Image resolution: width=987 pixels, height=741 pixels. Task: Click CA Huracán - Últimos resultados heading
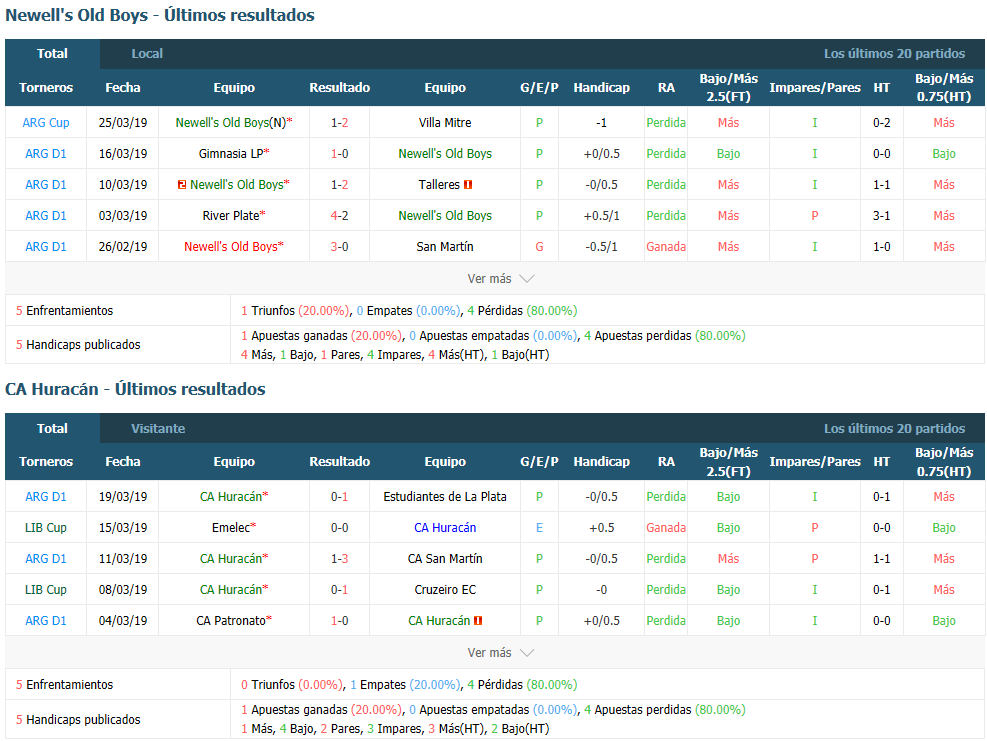coord(135,389)
